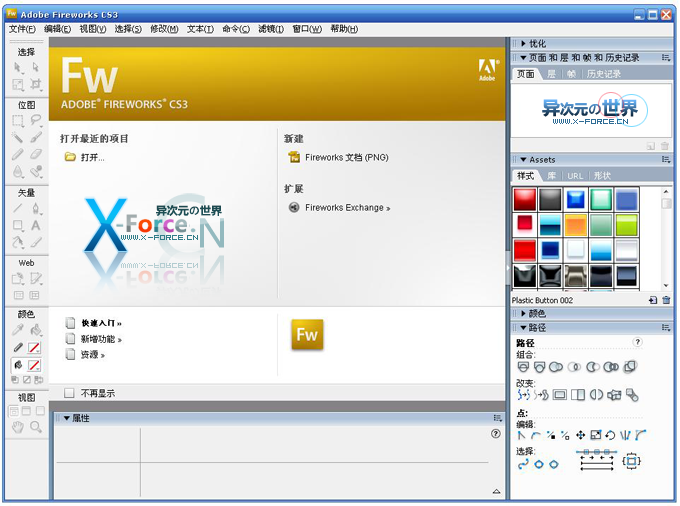Click the styles list down scroll arrow
Screen dimensions: 680x506
pos(666,285)
